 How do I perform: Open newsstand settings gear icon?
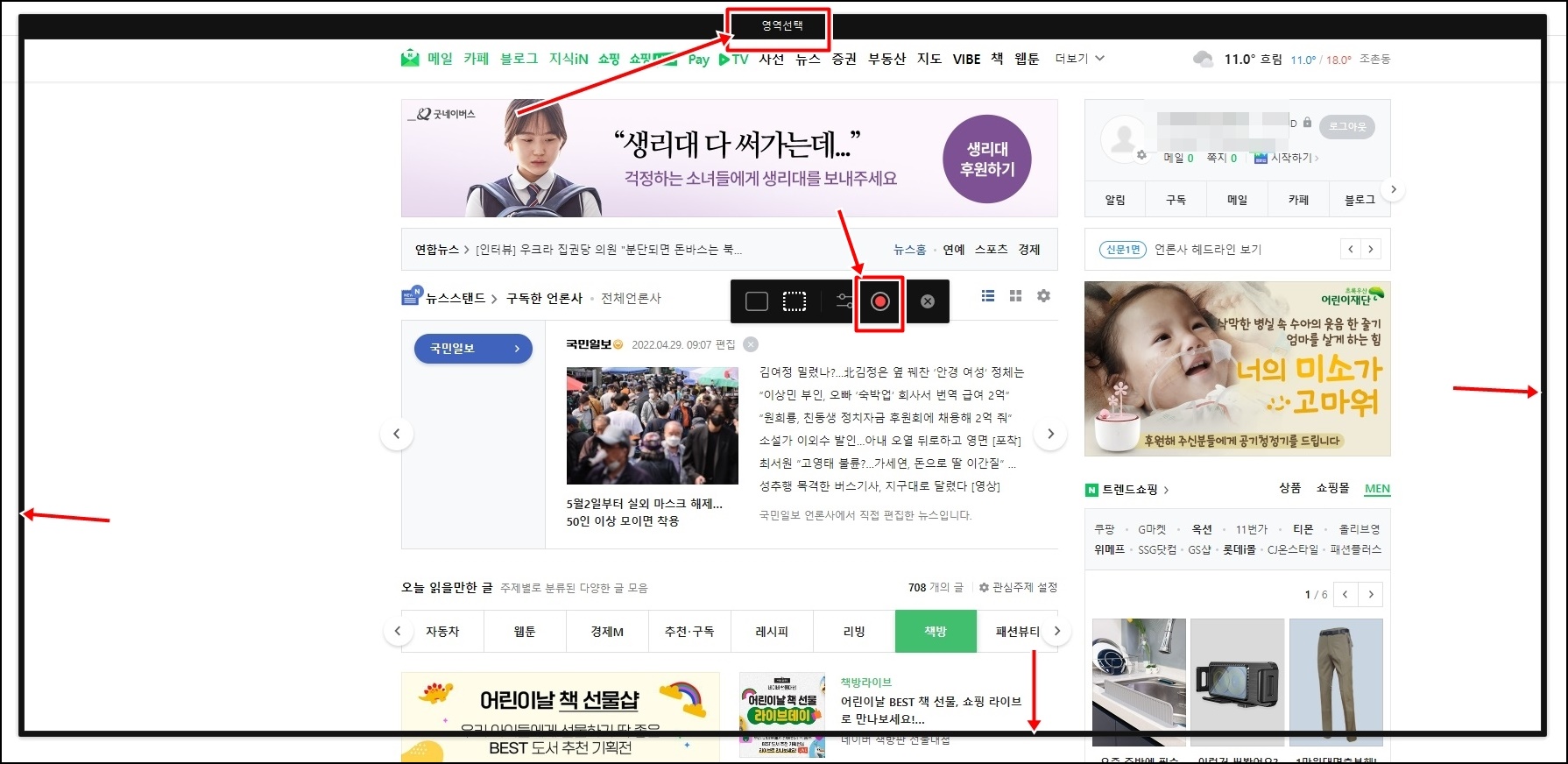click(x=1043, y=296)
